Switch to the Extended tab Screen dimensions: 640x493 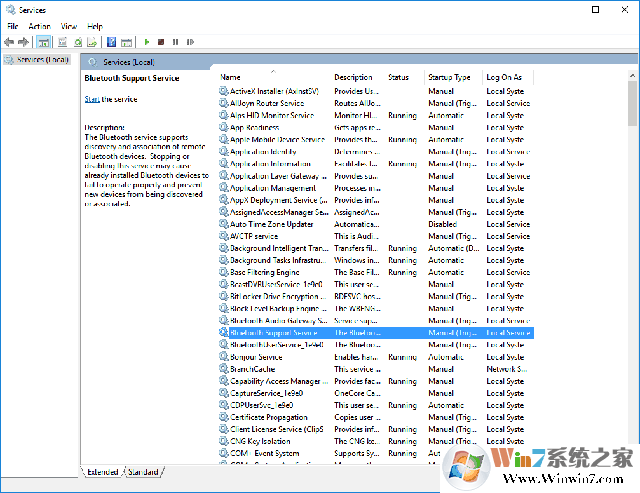coord(102,471)
